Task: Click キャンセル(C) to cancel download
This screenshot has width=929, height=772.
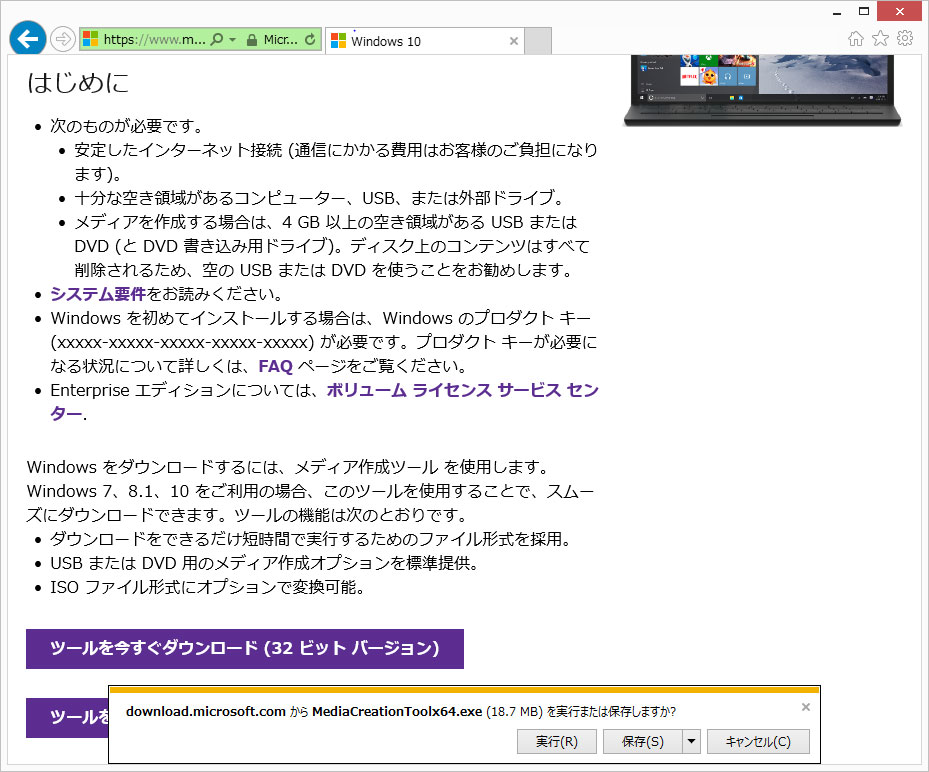Action: tap(758, 741)
